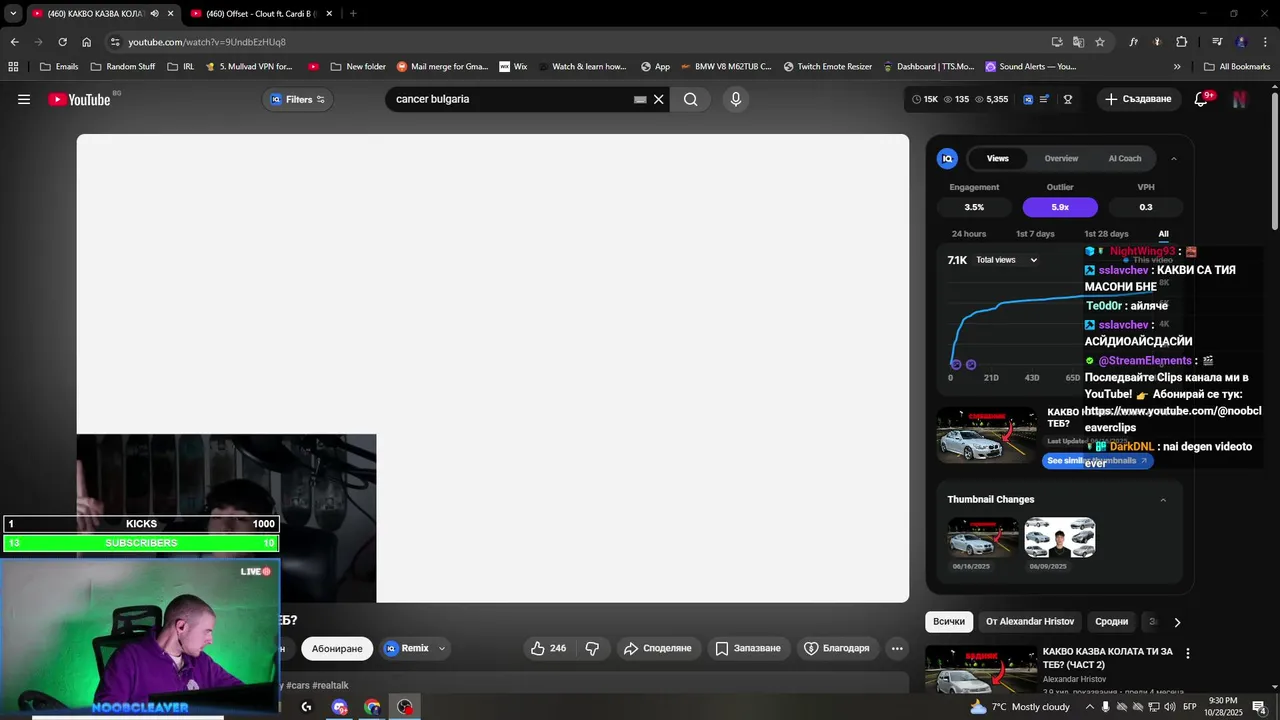Like the video with thumbs up

point(548,649)
